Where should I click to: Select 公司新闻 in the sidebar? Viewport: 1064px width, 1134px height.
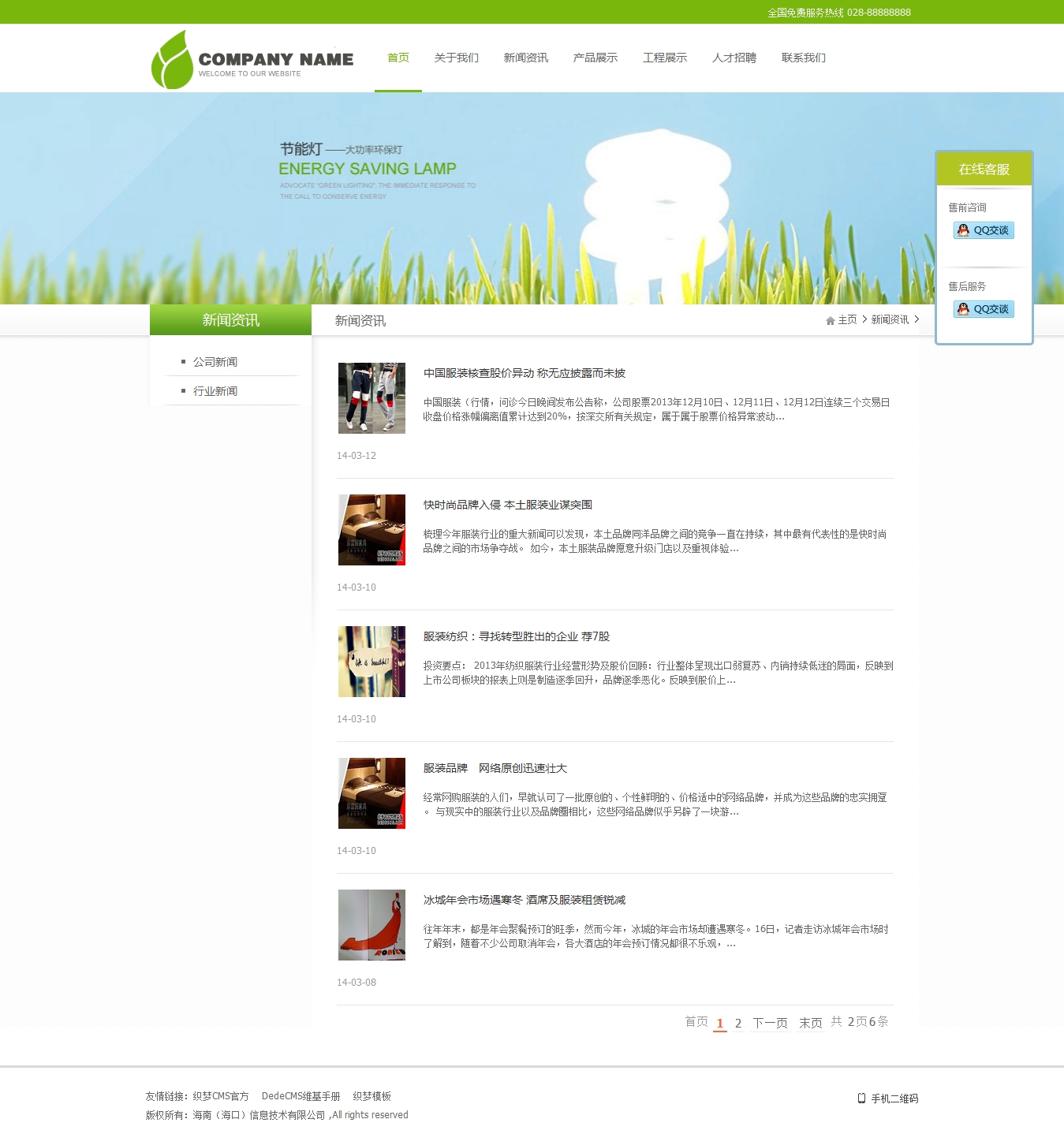[215, 362]
